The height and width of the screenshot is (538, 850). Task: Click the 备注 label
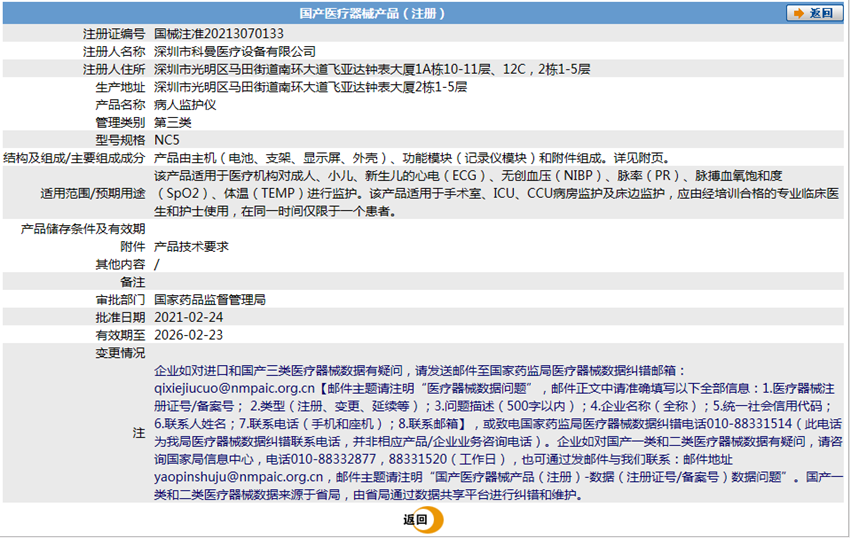(x=133, y=282)
